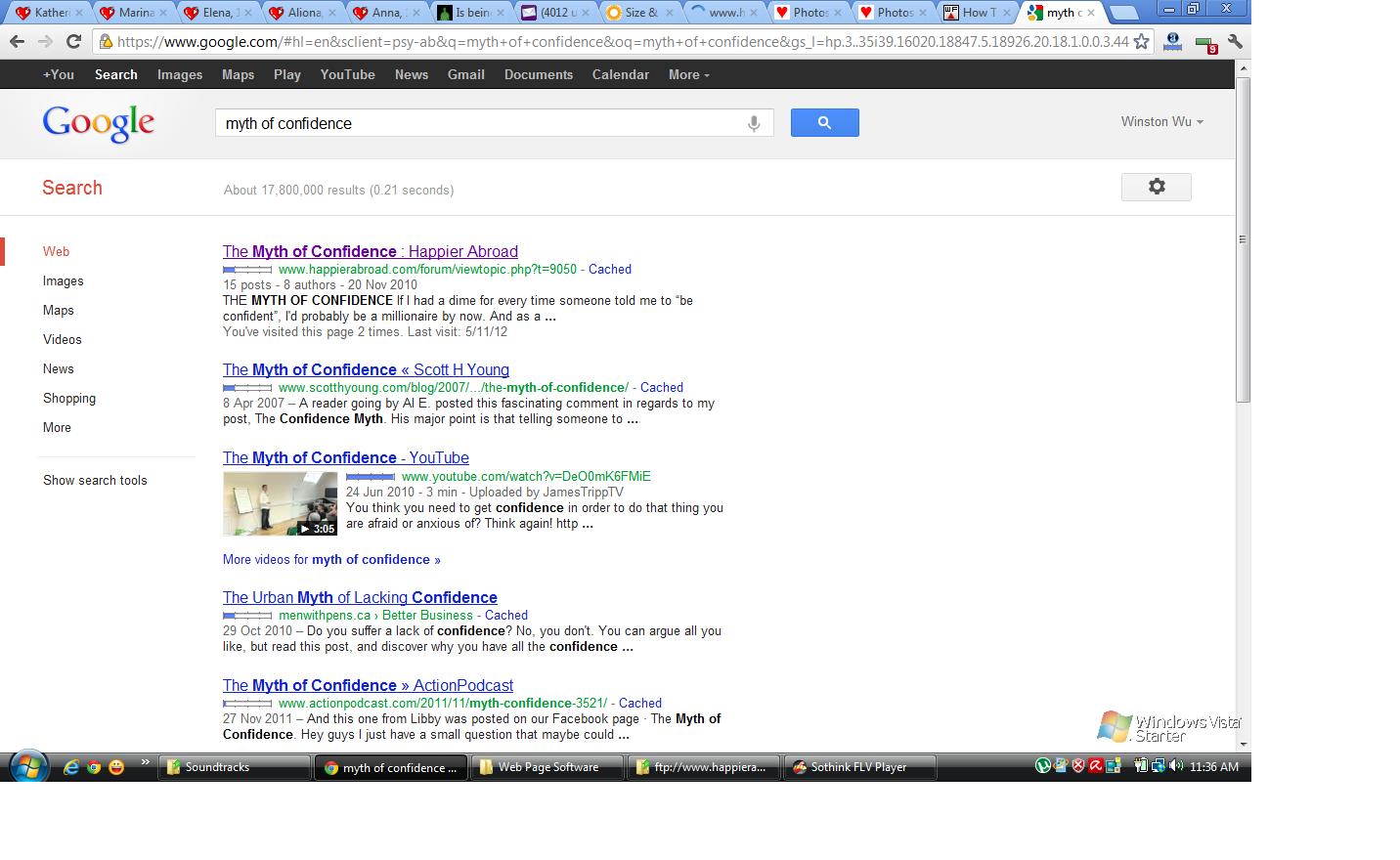Open Cached link for happierabroad result
The image size is (1400, 860).
(610, 269)
